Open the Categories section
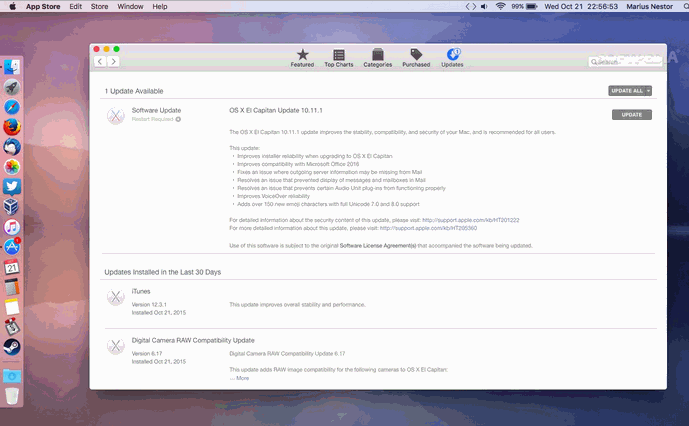Viewport: 689px width, 426px height. click(x=377, y=58)
